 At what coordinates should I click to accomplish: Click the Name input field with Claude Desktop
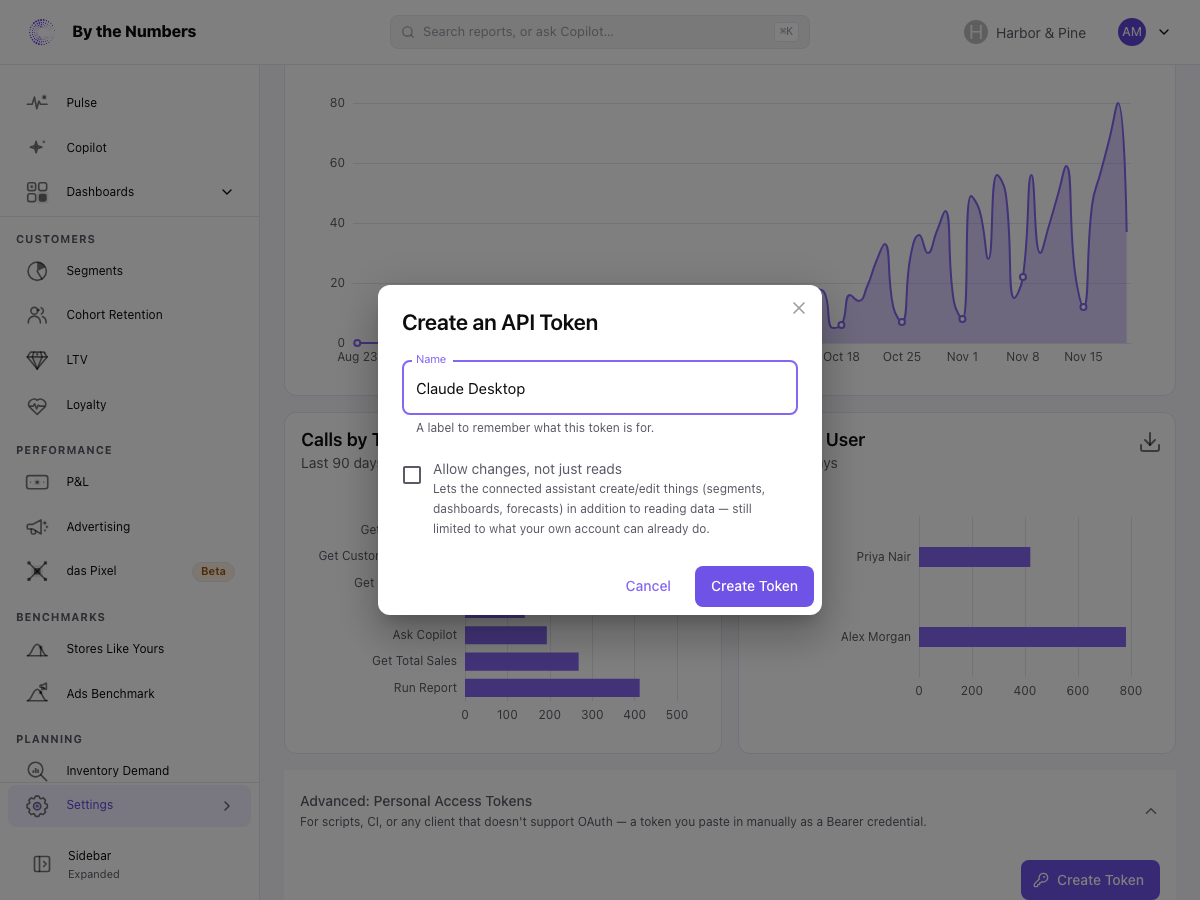(600, 388)
